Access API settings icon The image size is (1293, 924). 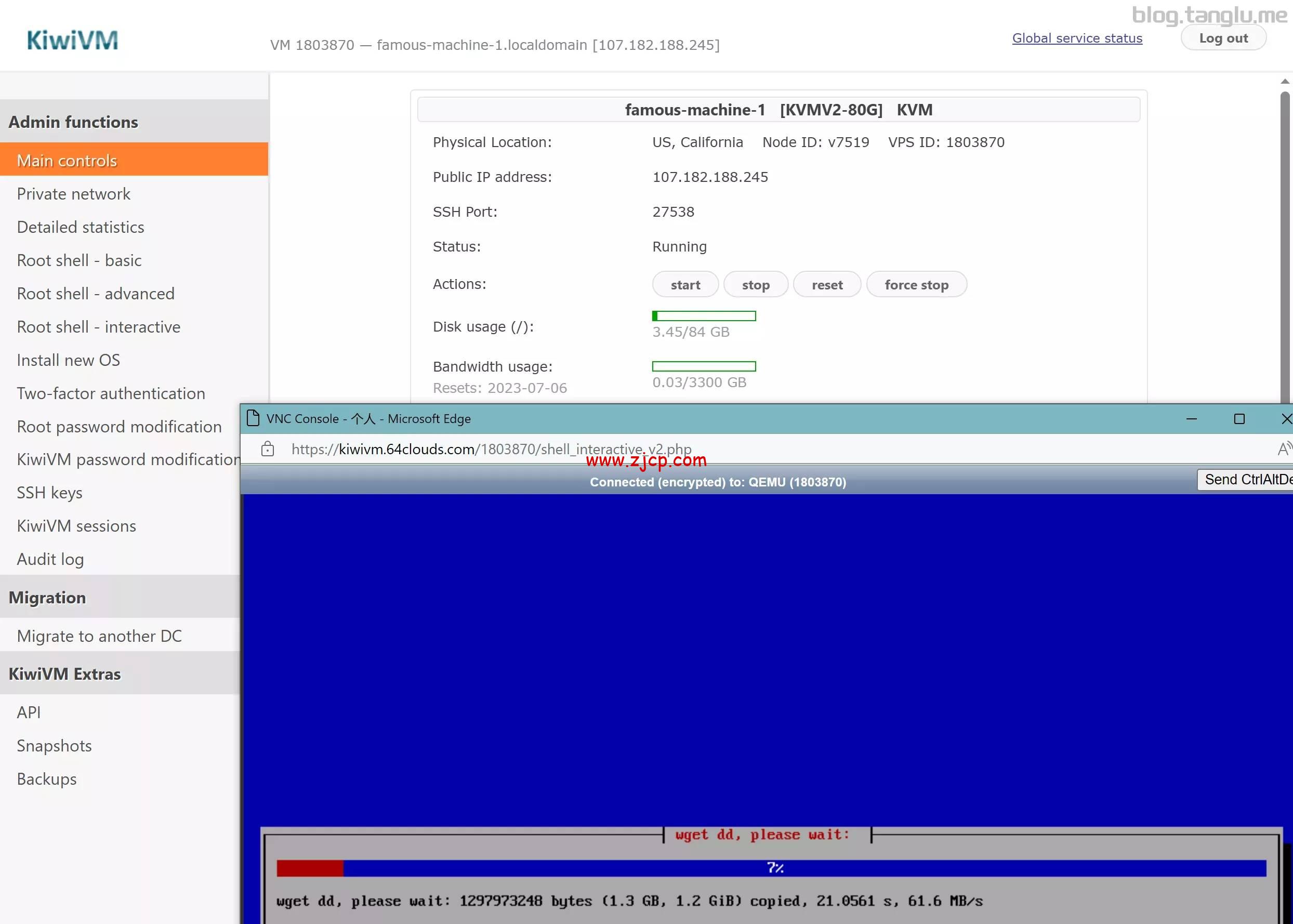coord(29,711)
